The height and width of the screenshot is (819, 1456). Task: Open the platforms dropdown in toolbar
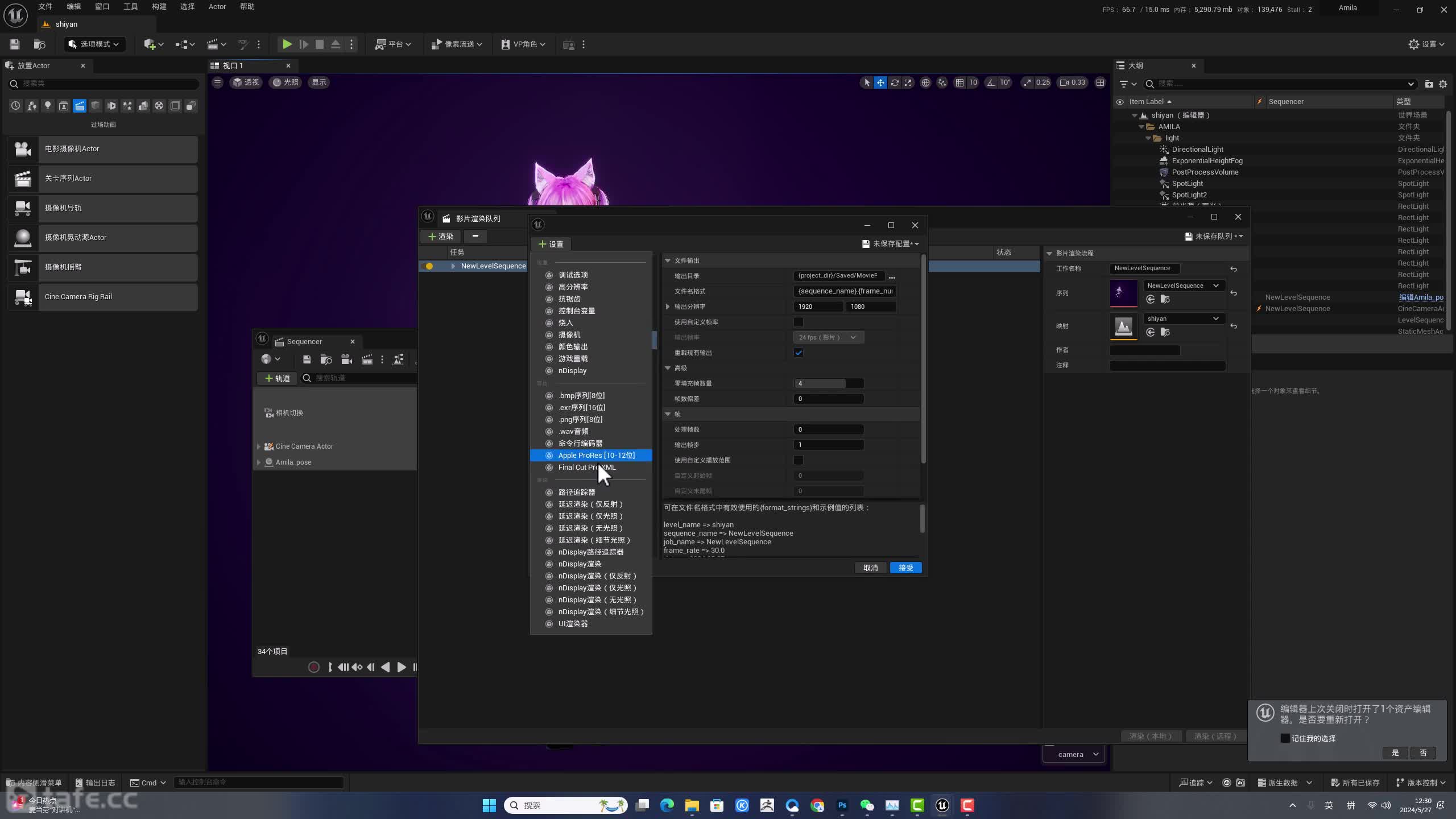point(393,44)
